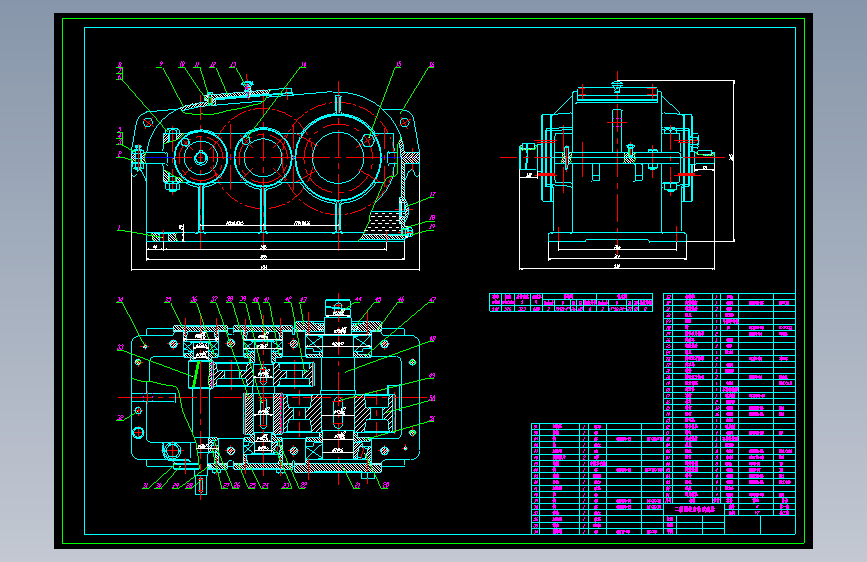Pick balloon number 37 above the plan view
This screenshot has height=562, width=867.
pyautogui.click(x=214, y=299)
